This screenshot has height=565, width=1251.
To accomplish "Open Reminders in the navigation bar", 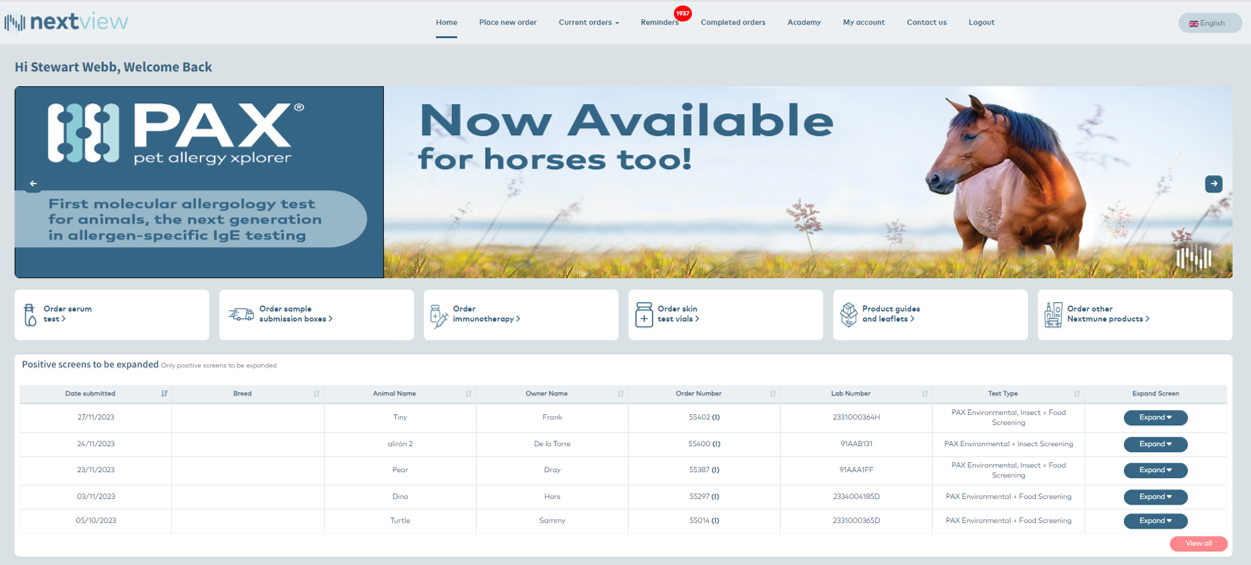I will (659, 22).
